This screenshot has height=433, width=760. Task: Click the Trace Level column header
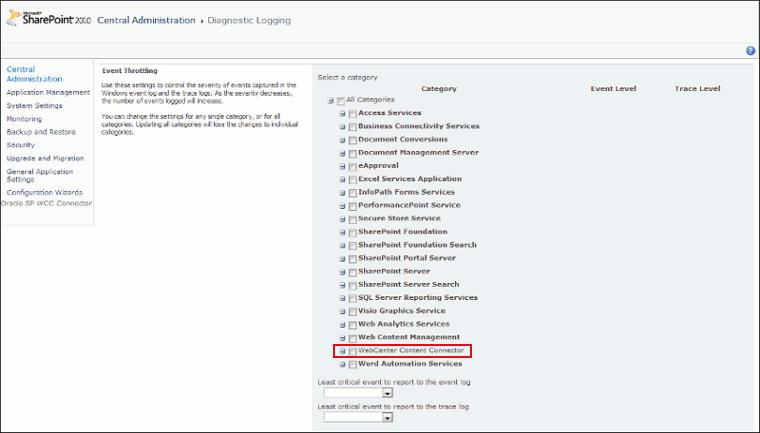697,89
